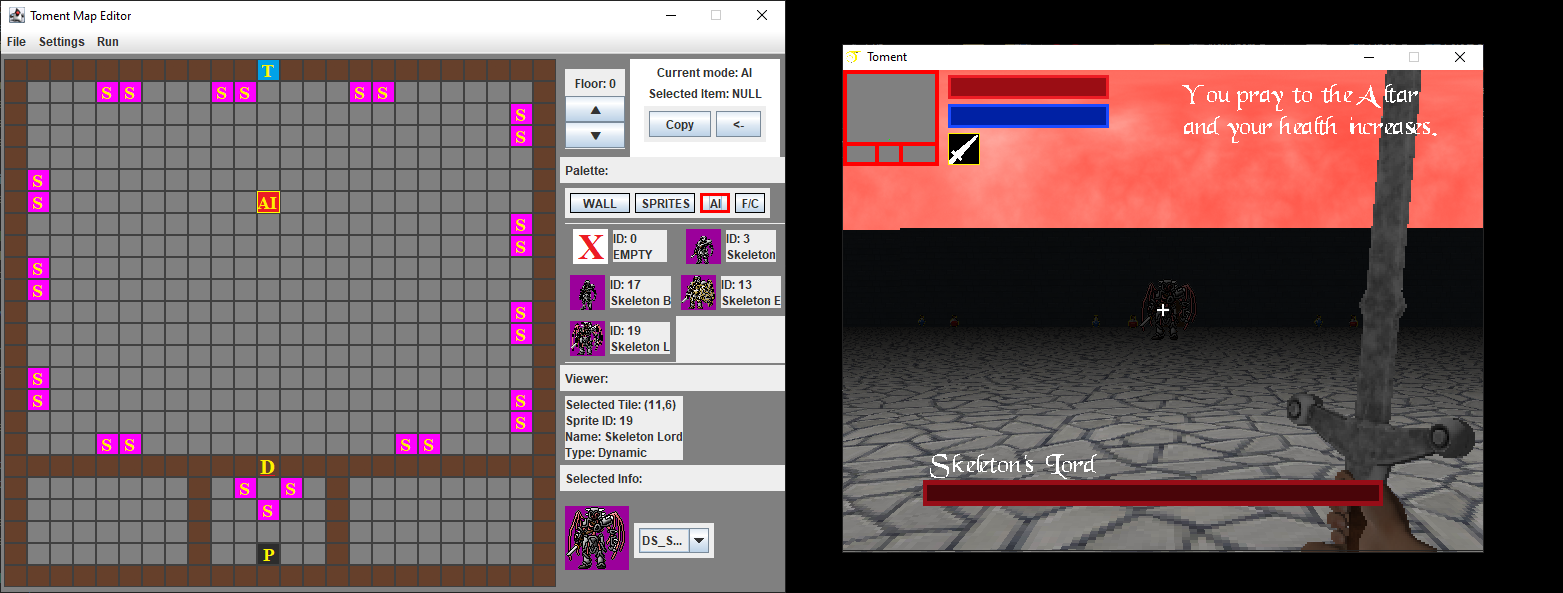Click 'Current mode: AI' label
The height and width of the screenshot is (593, 1563).
click(704, 73)
